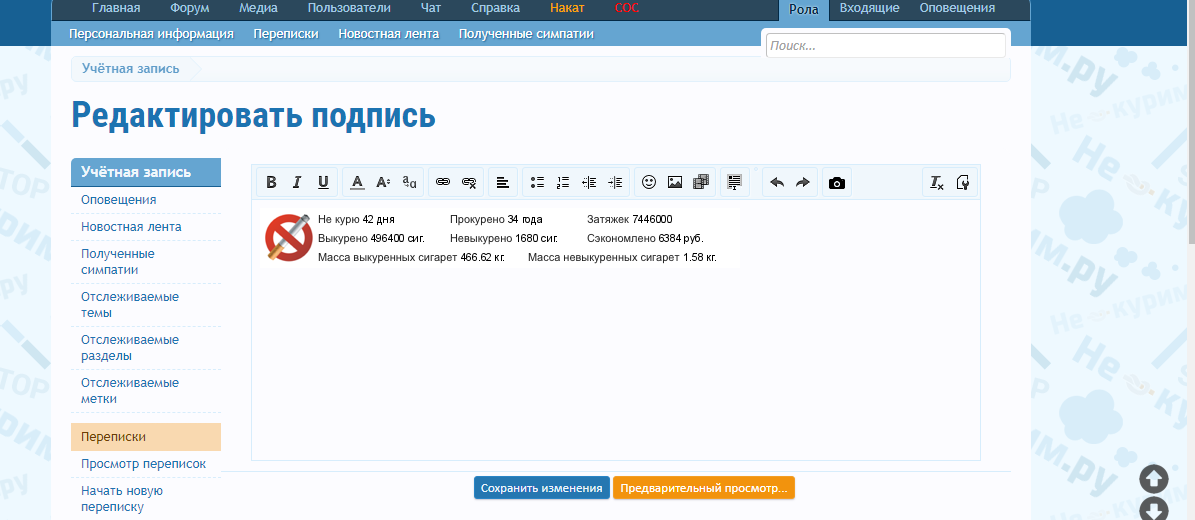Open the Форум menu item
Screen dimensions: 1195x520
point(190,8)
